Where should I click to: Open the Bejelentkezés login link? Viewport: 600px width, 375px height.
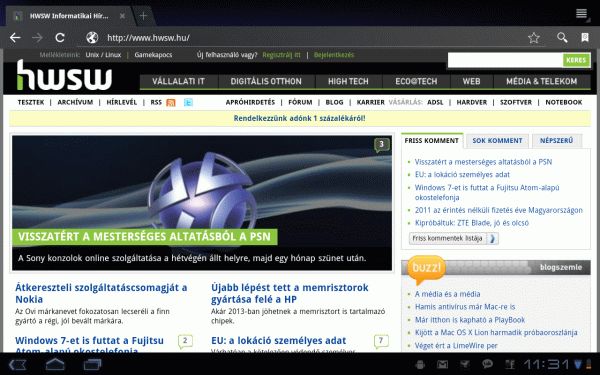tap(334, 55)
